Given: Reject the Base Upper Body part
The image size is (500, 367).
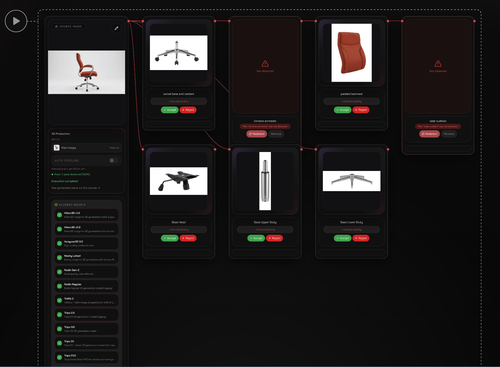Looking at the screenshot, I should click(275, 238).
